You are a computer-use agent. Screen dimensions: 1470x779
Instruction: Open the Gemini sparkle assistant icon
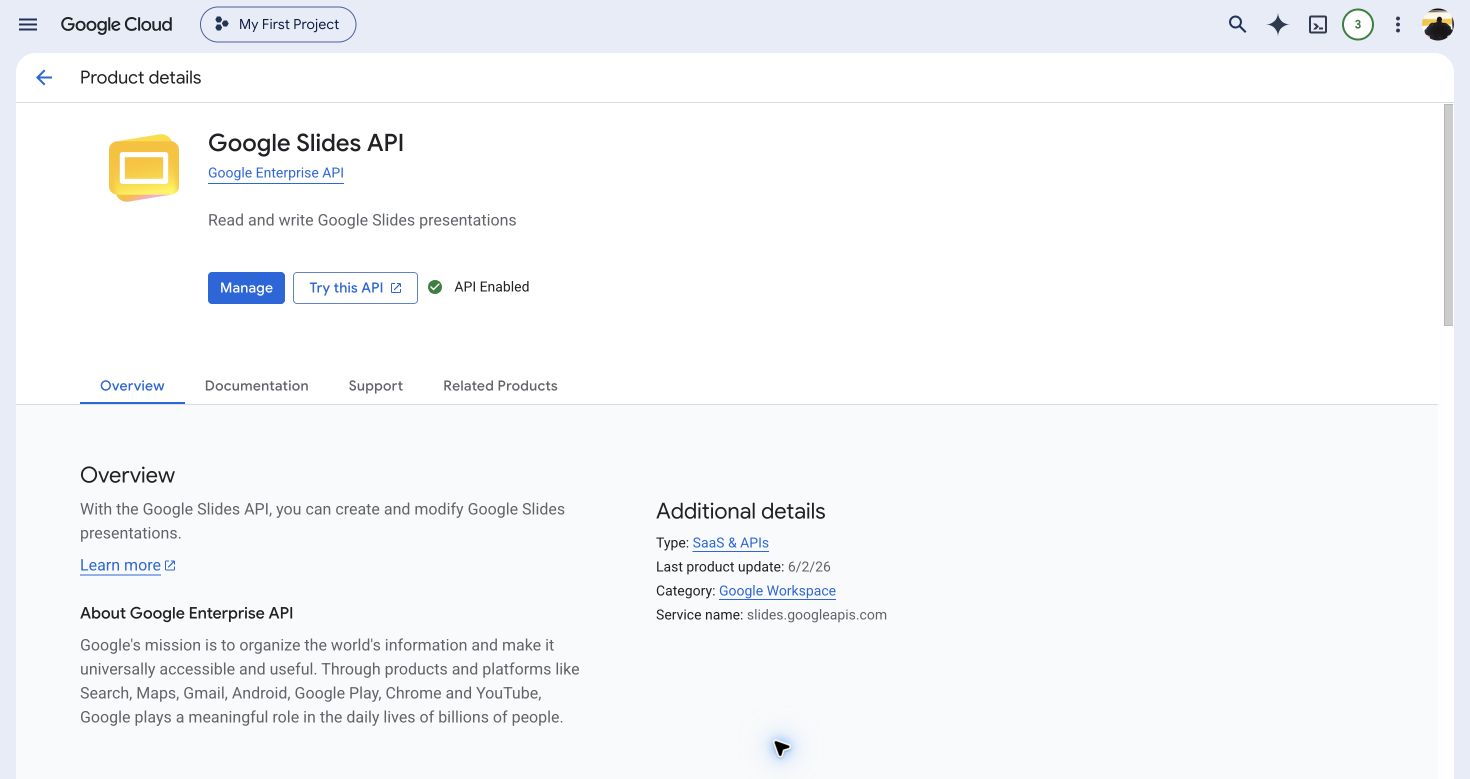point(1277,25)
